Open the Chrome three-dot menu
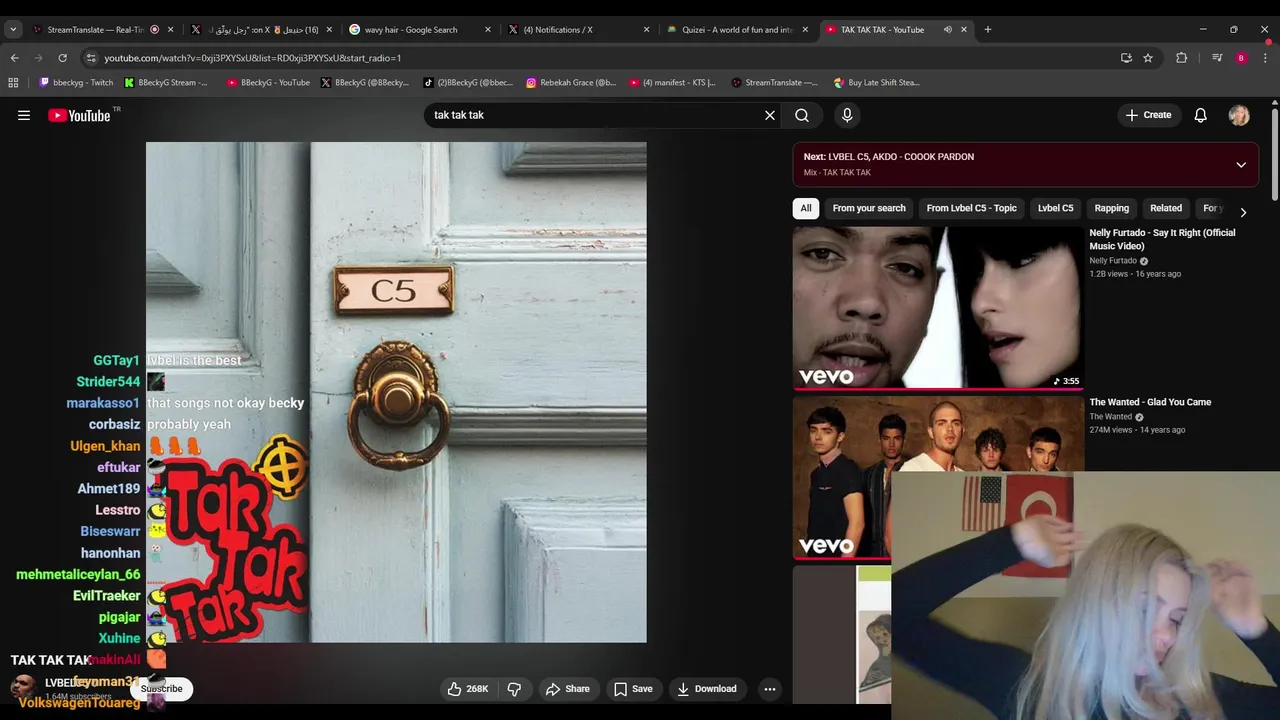Screen dimensions: 1280x720 1265,58
